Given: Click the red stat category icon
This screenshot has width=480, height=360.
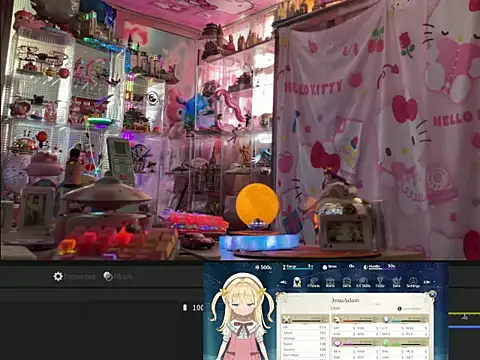Looking at the screenshot, I should (x=337, y=319).
